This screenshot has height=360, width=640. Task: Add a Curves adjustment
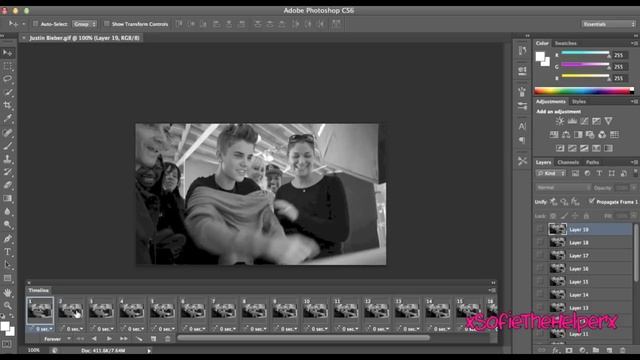pyautogui.click(x=584, y=121)
